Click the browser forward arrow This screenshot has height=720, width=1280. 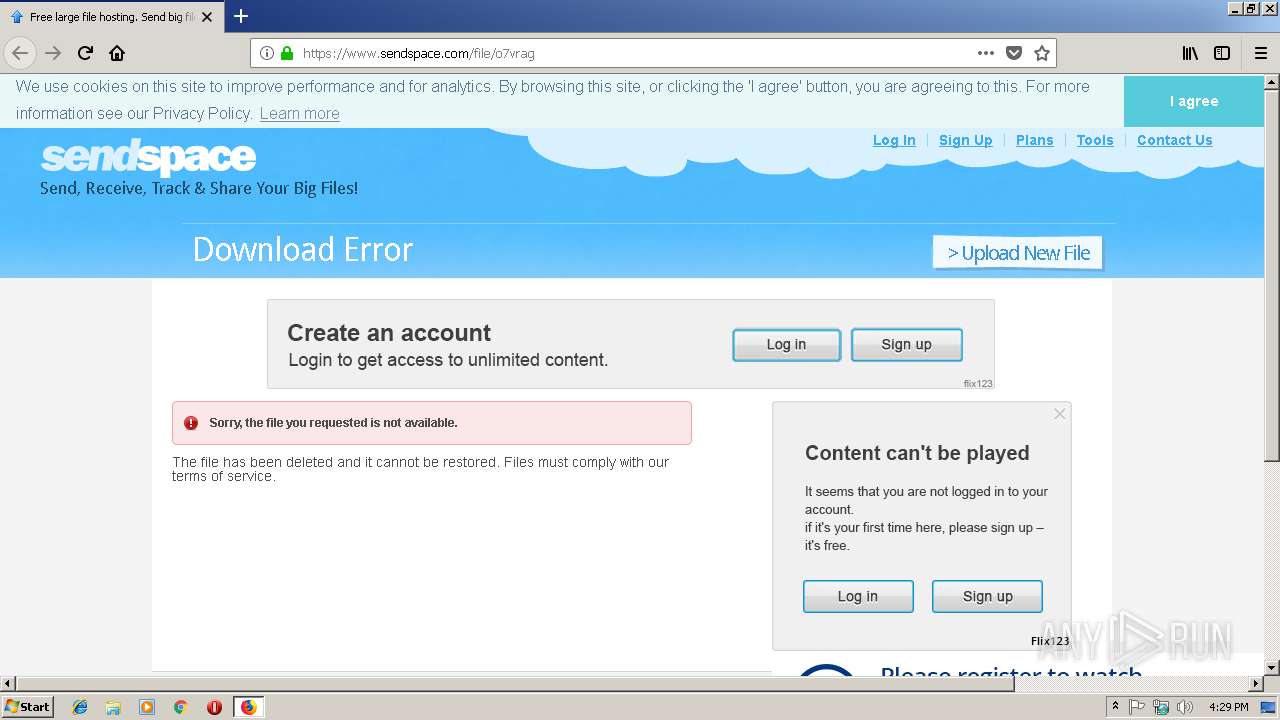pos(53,53)
